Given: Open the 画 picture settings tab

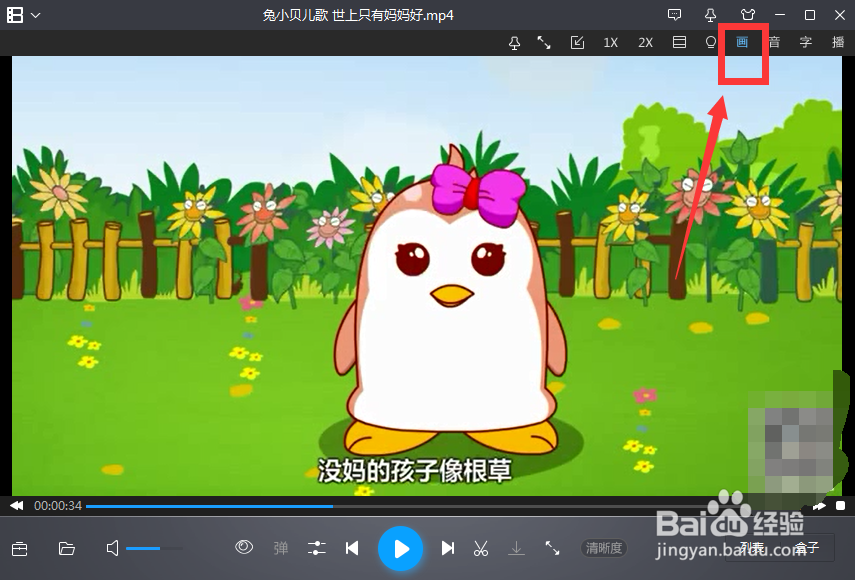Looking at the screenshot, I should [742, 42].
